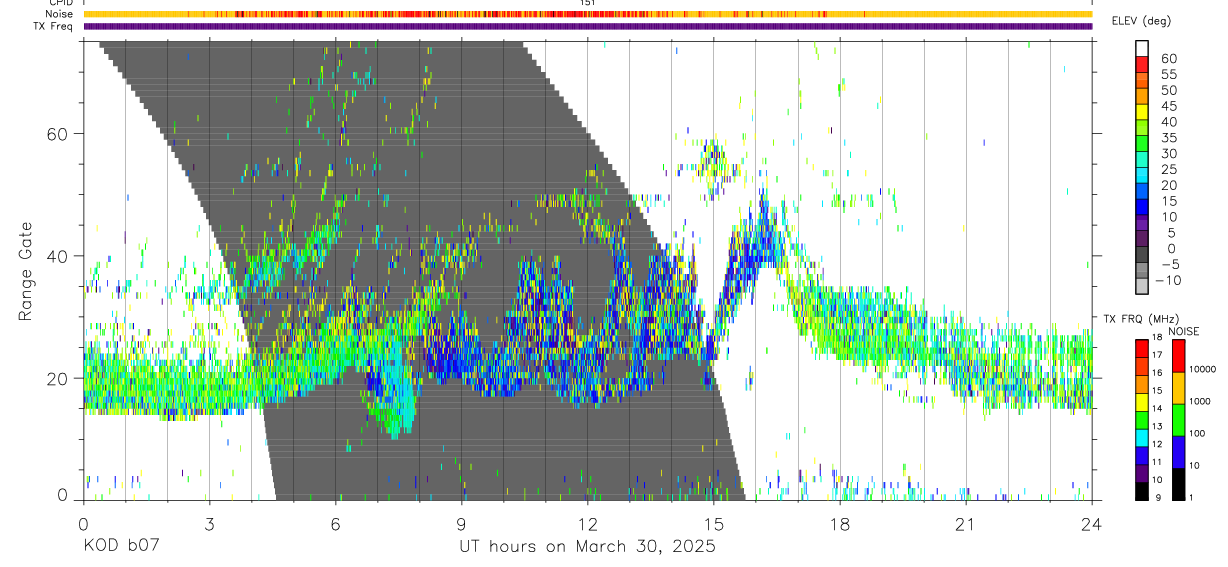Click the red top segment of ELEV color bar
Image resolution: width=1228 pixels, height=567 pixels.
(x=1142, y=64)
